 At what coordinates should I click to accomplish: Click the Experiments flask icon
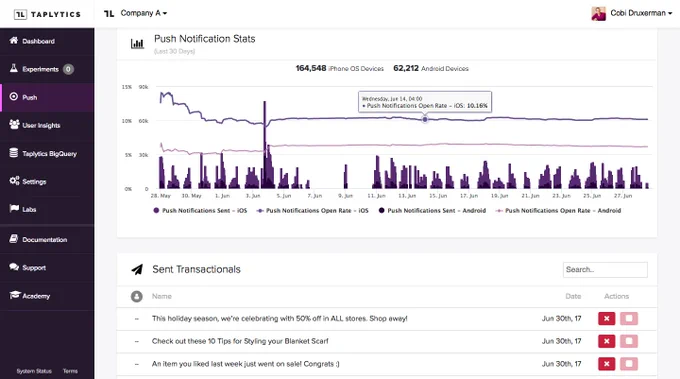pyautogui.click(x=14, y=68)
